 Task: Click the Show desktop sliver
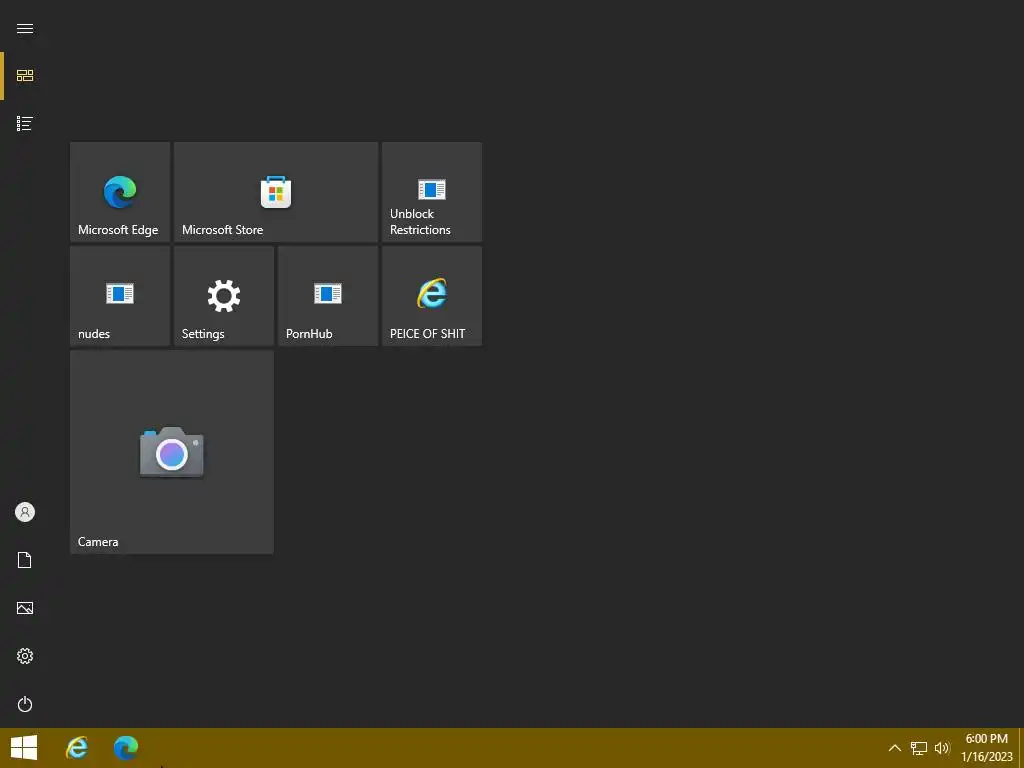pos(1021,748)
